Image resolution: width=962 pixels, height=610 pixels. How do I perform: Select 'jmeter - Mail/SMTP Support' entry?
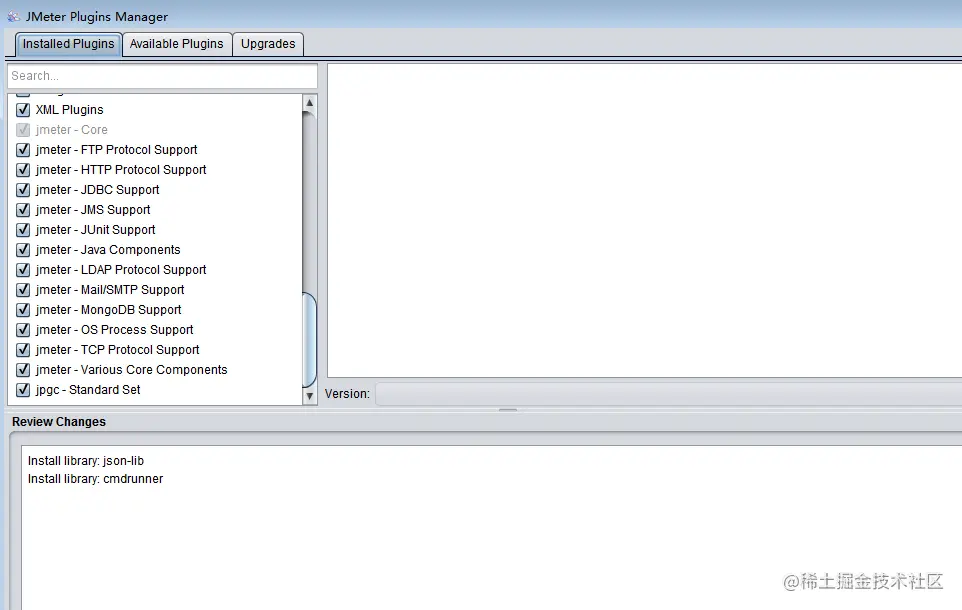(x=110, y=290)
